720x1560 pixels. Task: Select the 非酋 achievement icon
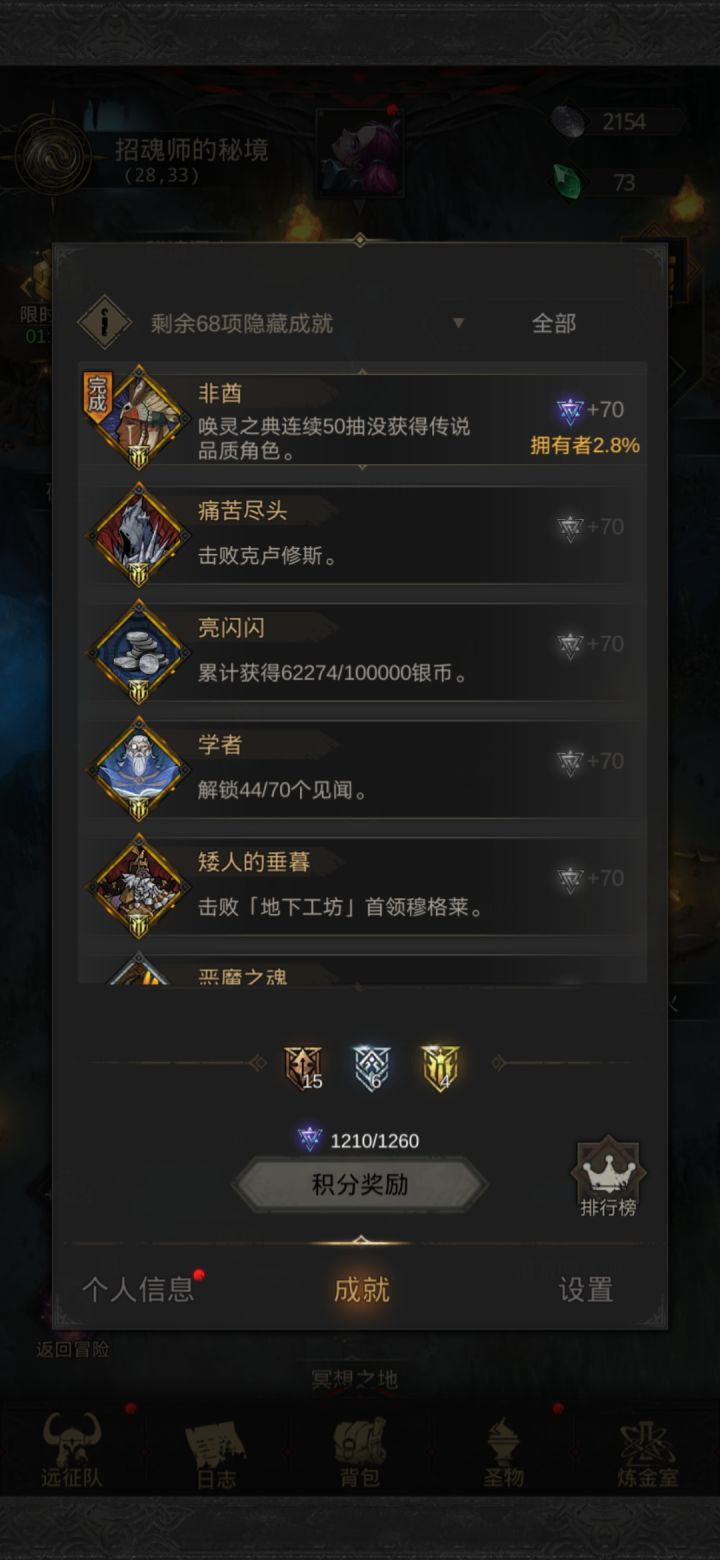[138, 417]
